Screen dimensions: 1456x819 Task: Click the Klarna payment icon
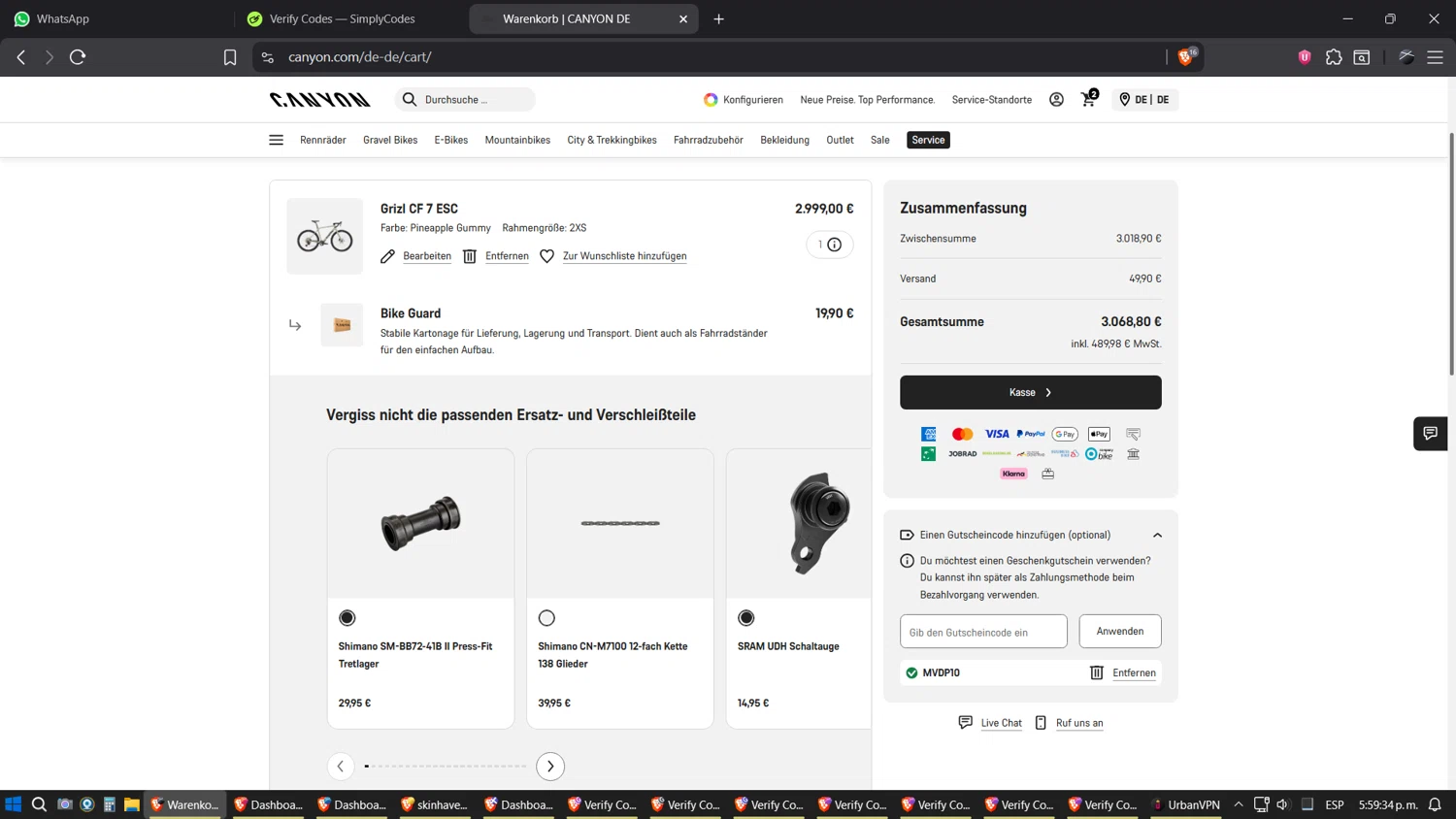(x=1013, y=474)
